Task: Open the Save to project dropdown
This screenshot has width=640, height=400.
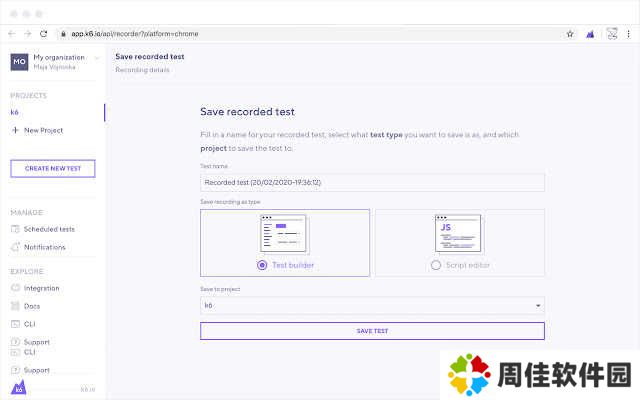Action: point(372,305)
